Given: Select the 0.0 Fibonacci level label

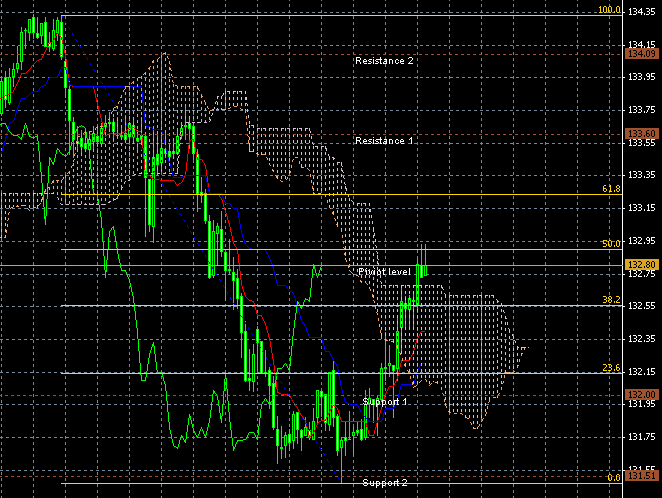Looking at the screenshot, I should (x=614, y=477).
